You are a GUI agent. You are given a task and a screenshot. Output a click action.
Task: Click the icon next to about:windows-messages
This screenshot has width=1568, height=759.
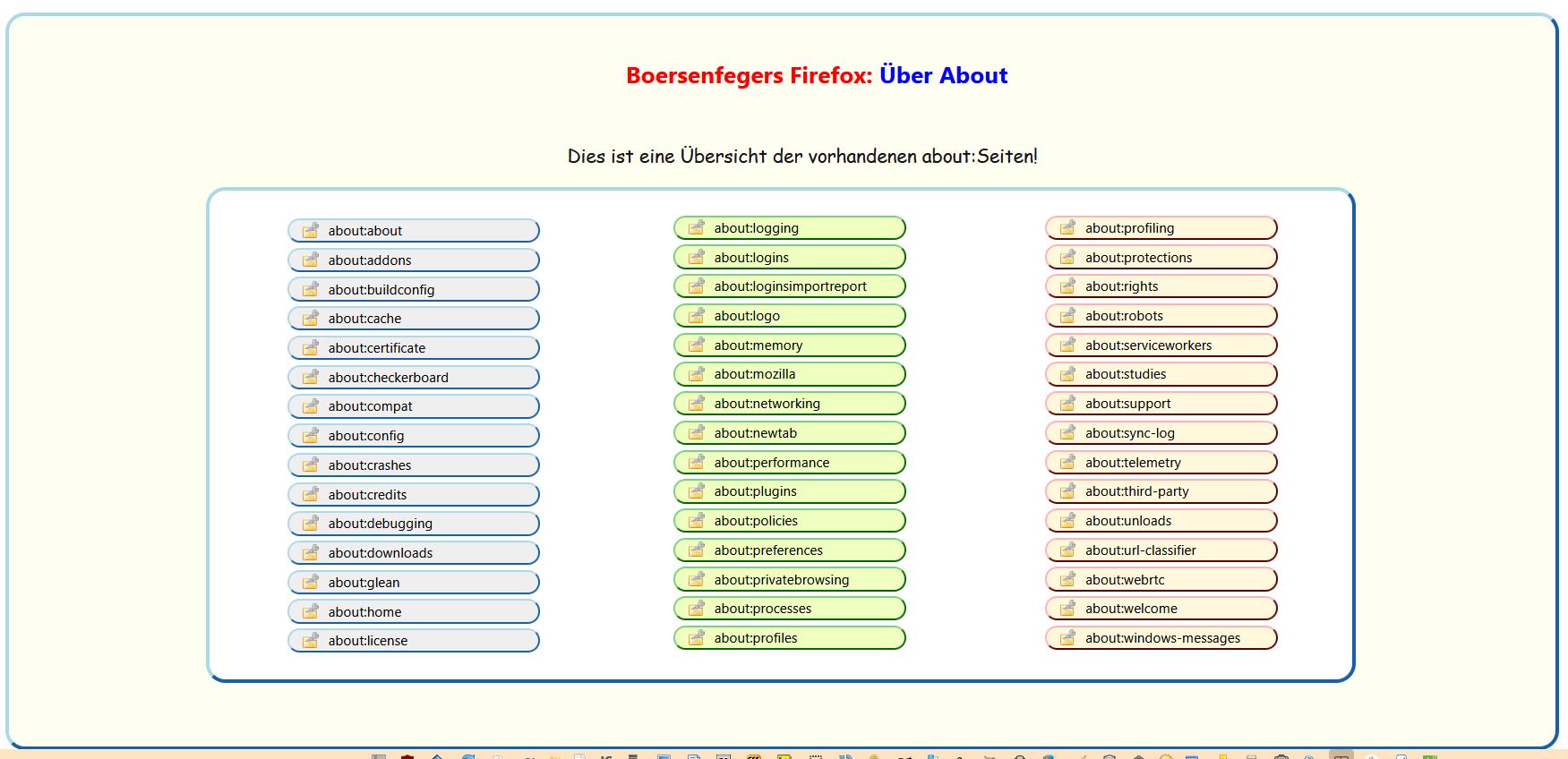[1067, 638]
